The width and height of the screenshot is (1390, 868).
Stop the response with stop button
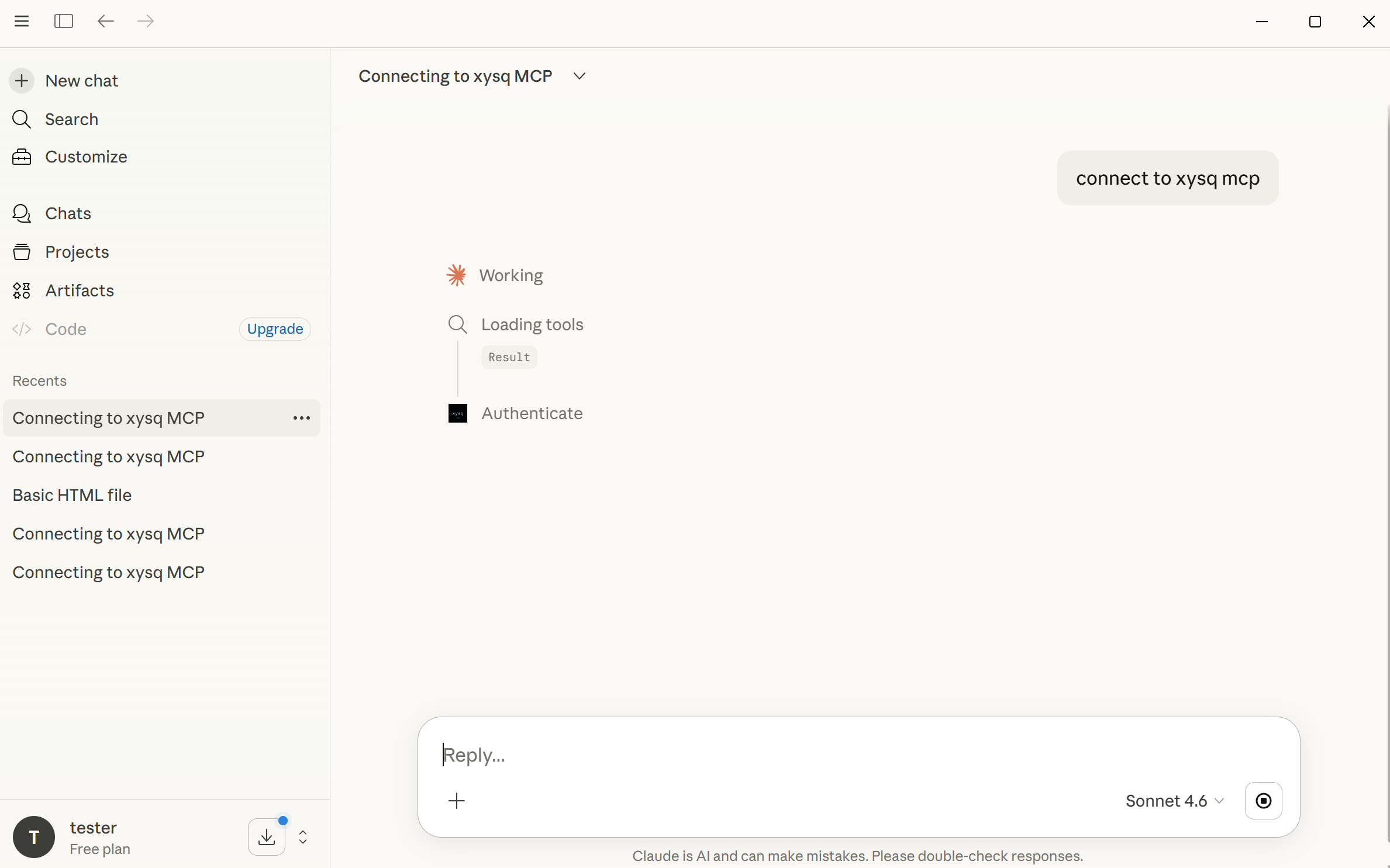pos(1263,801)
